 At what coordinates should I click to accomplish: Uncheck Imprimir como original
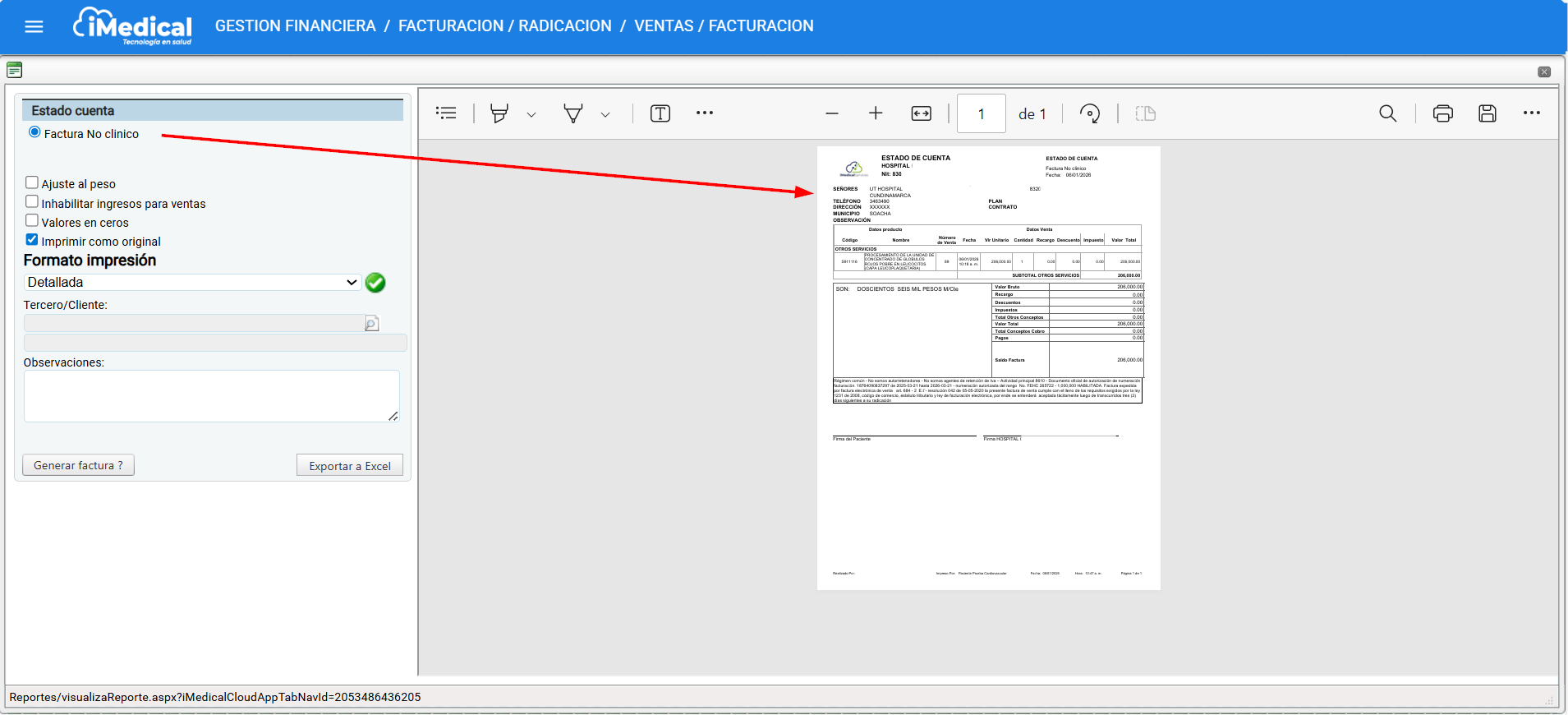tap(32, 240)
